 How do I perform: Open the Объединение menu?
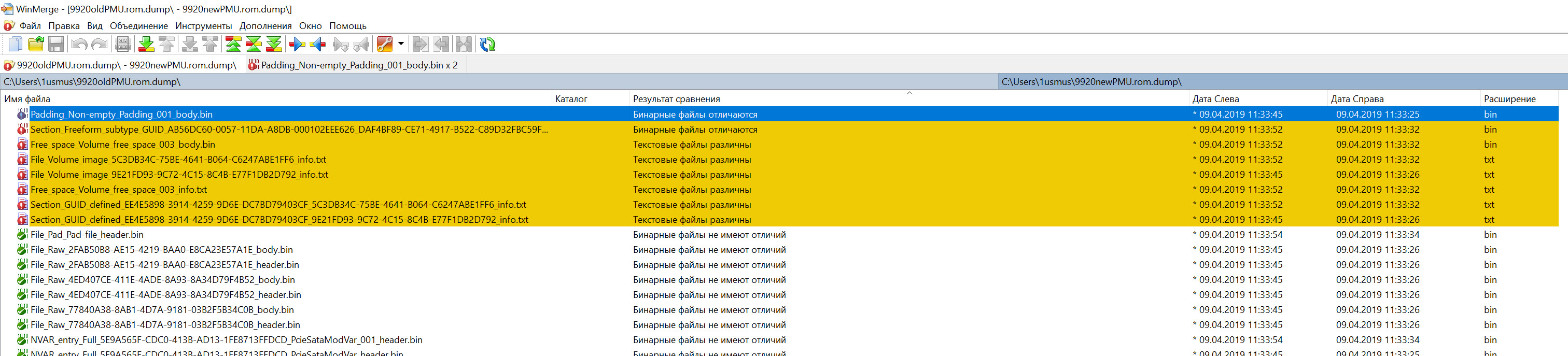139,25
